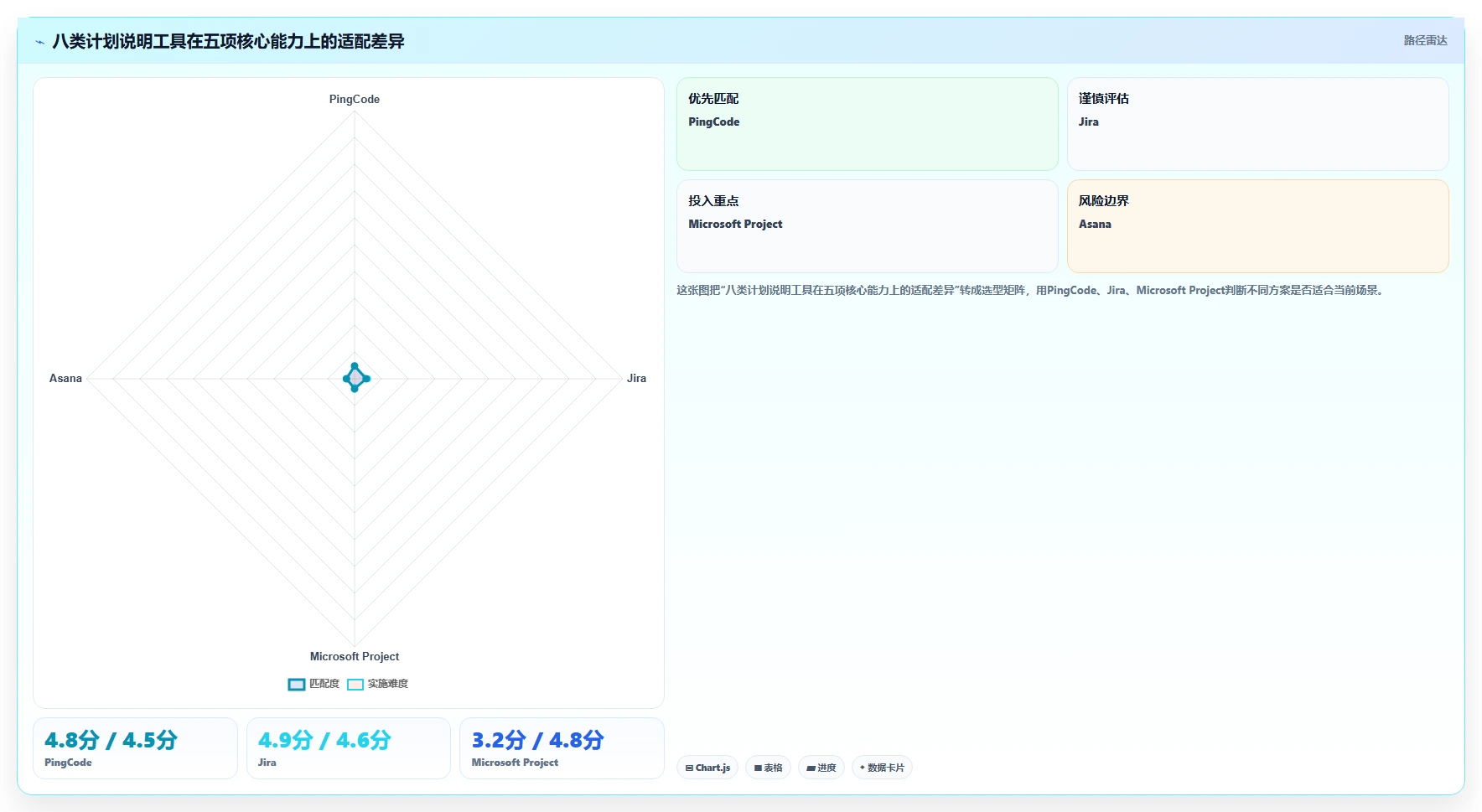Click the 4.8分 / 4.5分 PingCode score card

click(x=135, y=748)
